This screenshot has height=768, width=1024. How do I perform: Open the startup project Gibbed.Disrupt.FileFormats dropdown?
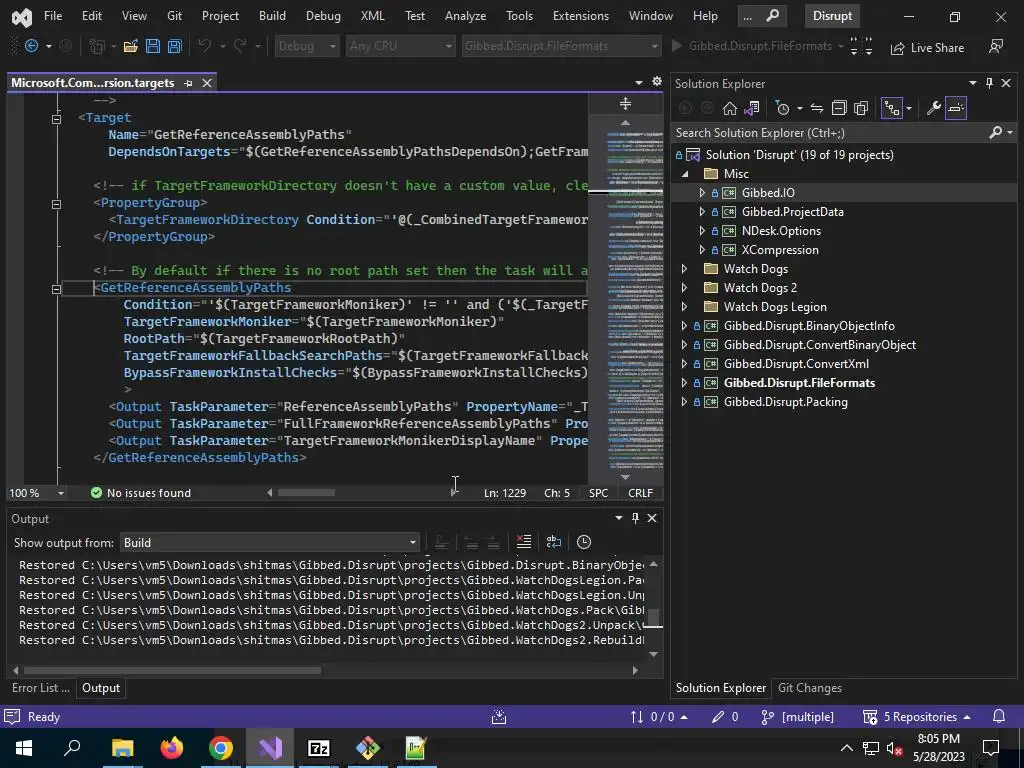point(562,46)
